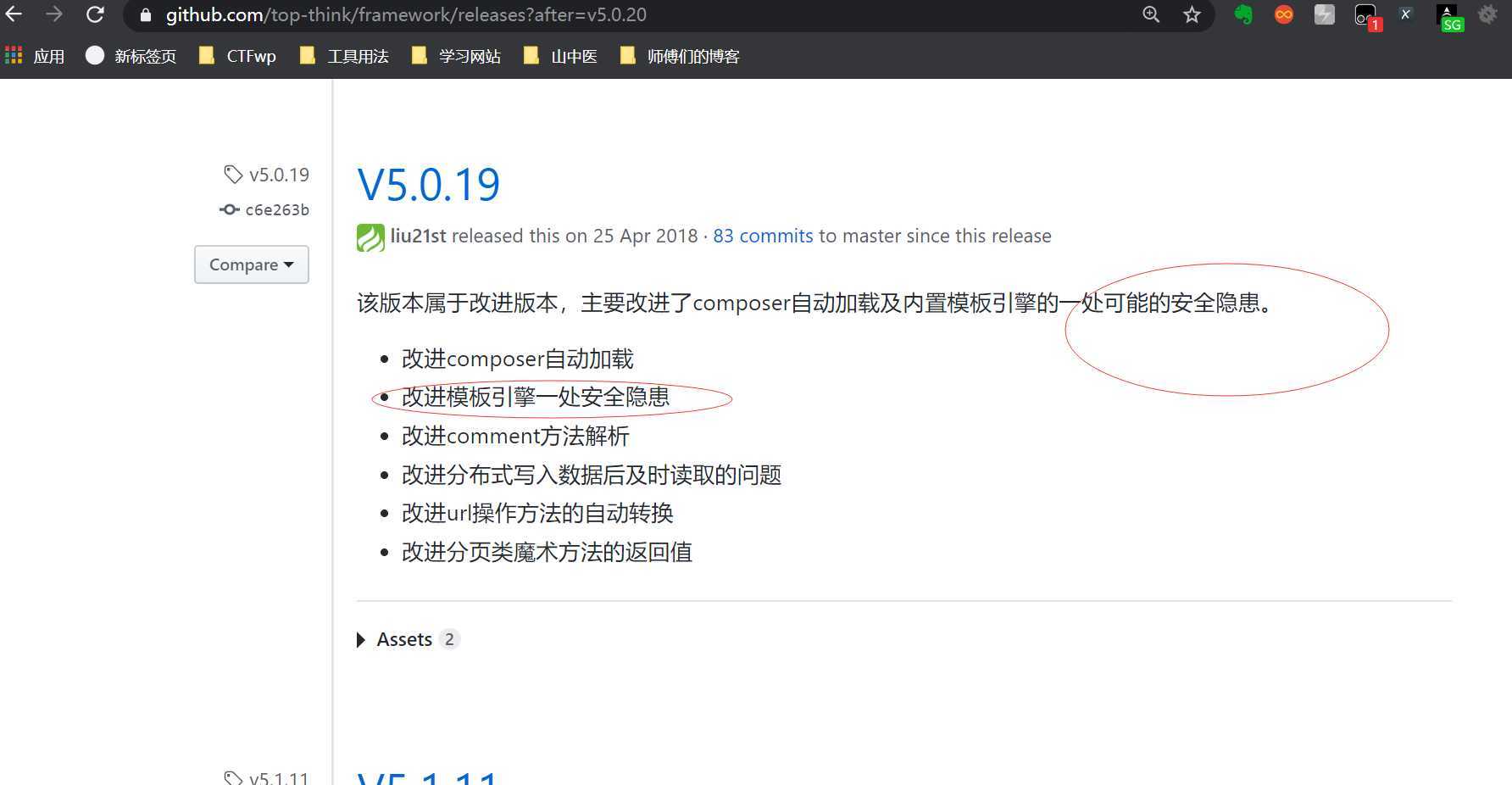Click the orange infinity extension icon
1512x785 pixels.
tap(1284, 14)
